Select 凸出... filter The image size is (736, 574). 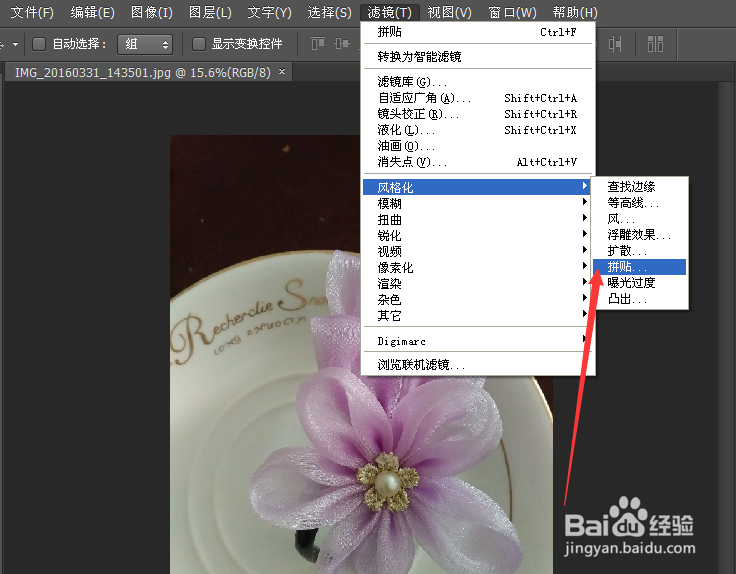[x=639, y=298]
